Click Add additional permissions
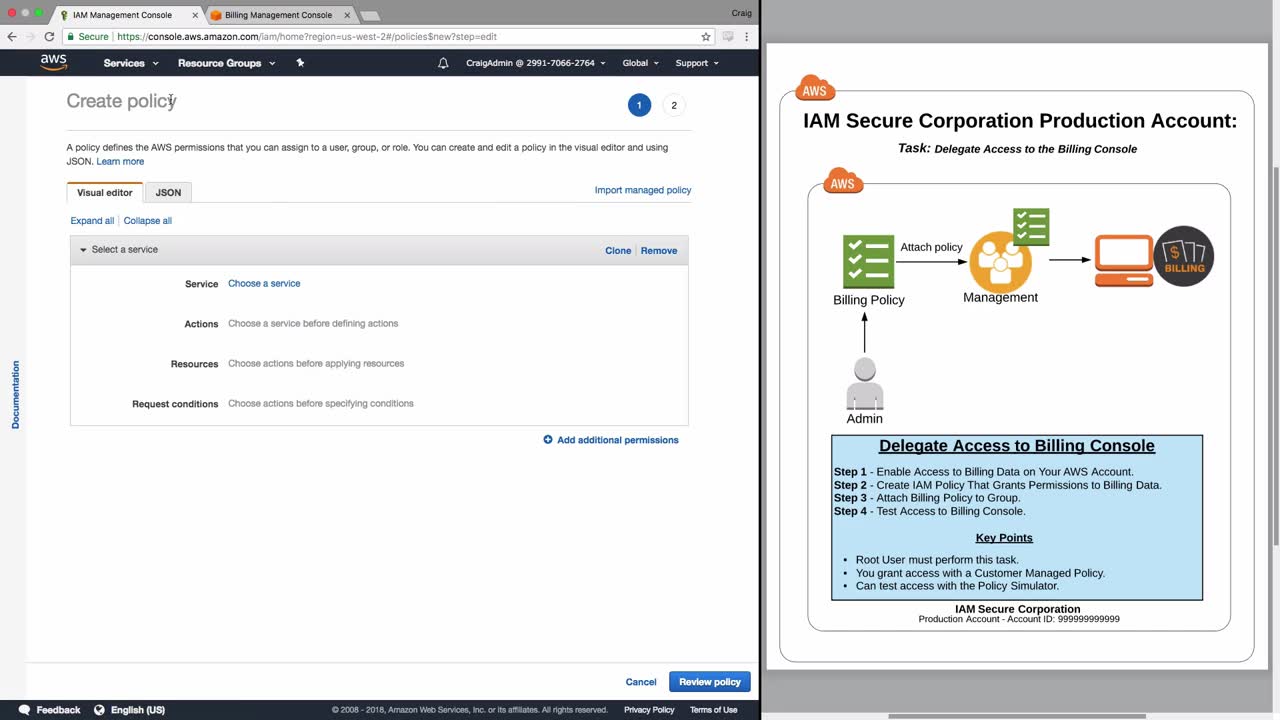Viewport: 1280px width, 720px height. (x=618, y=440)
